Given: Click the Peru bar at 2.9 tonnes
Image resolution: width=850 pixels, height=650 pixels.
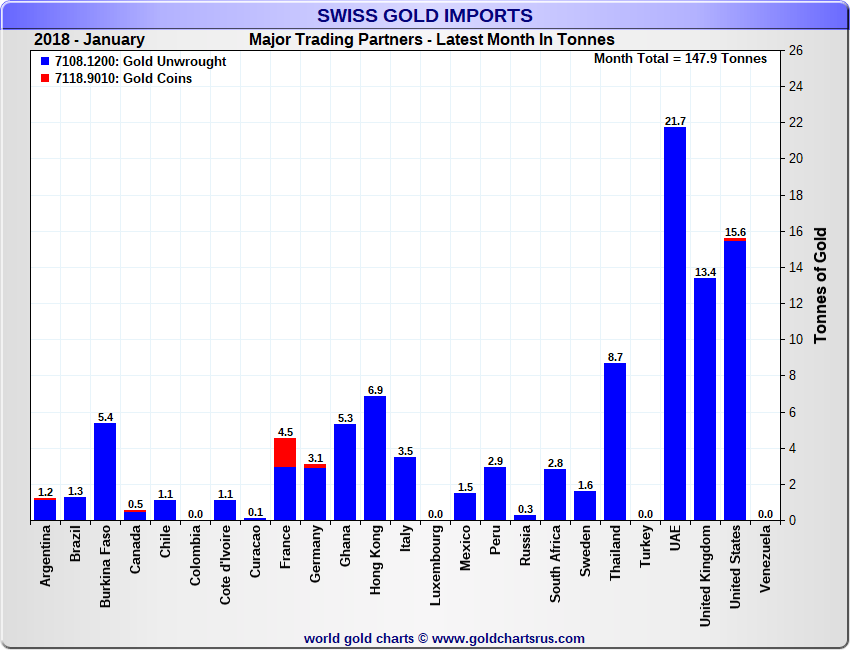Looking at the screenshot, I should pos(495,494).
